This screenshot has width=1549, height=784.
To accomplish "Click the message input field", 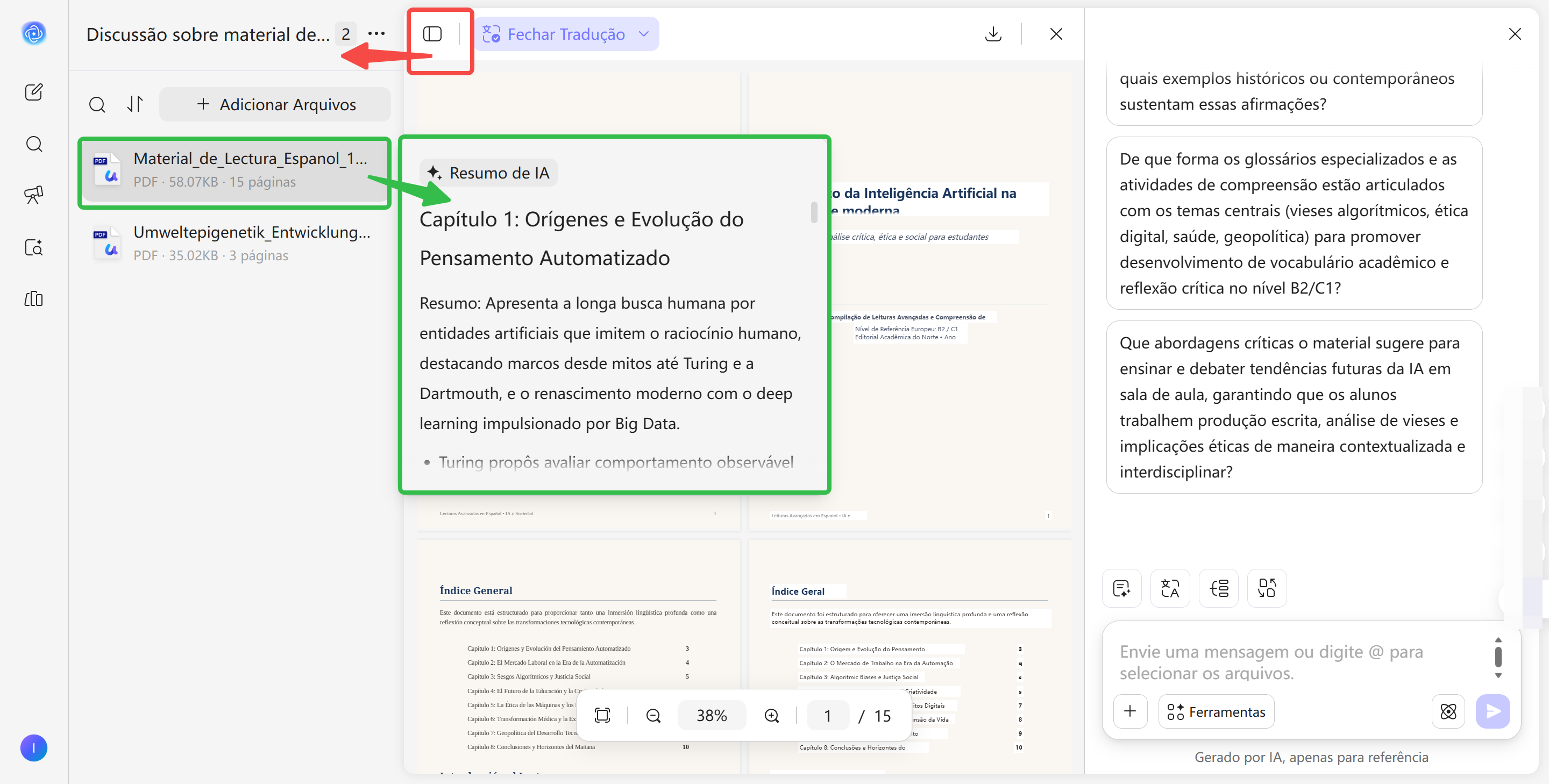I will point(1299,662).
